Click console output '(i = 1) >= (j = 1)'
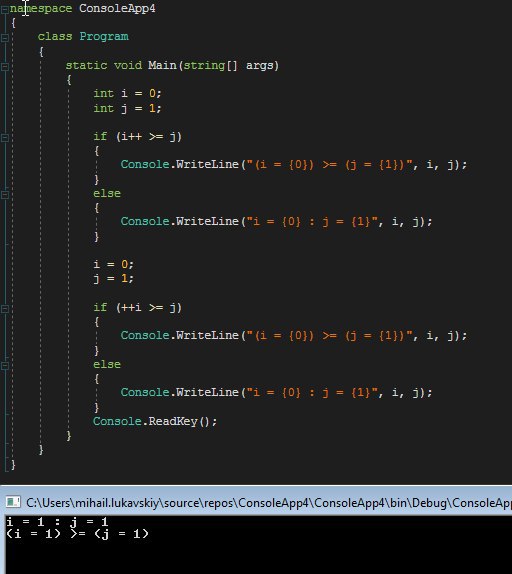This screenshot has height=574, width=512. (77, 534)
